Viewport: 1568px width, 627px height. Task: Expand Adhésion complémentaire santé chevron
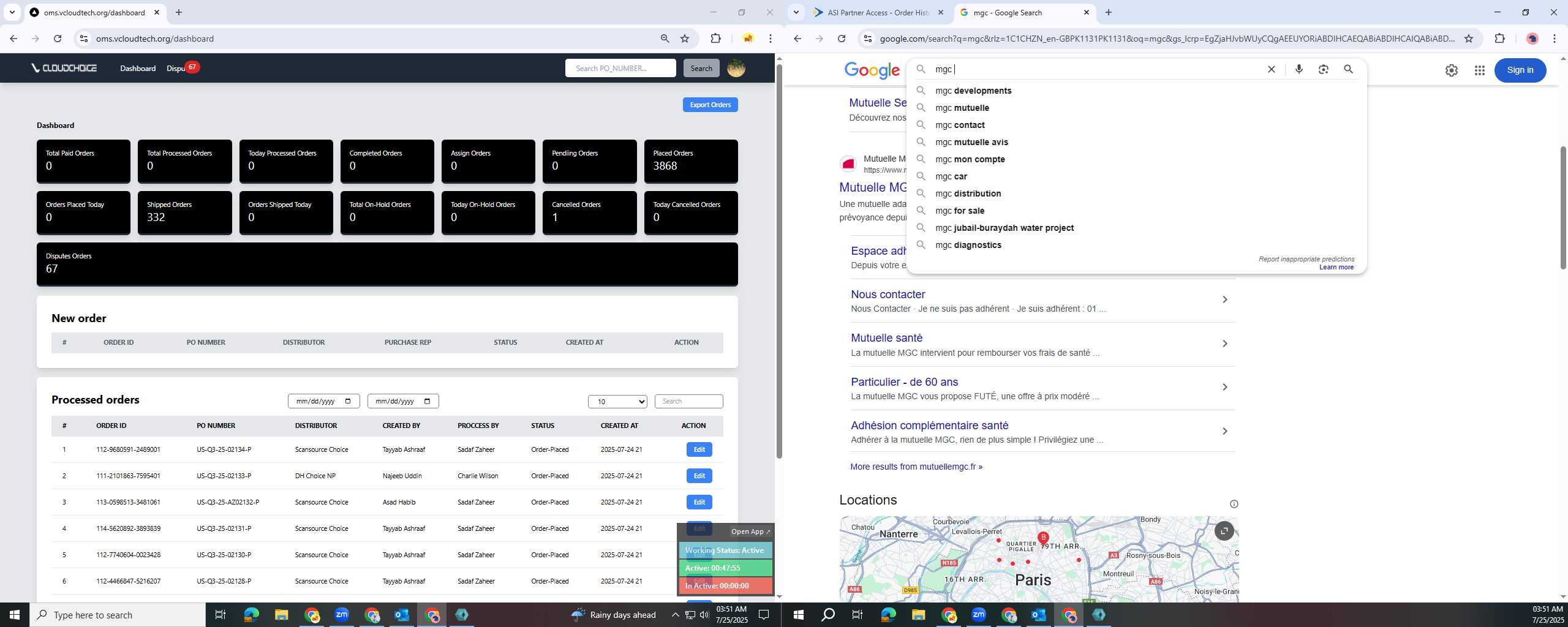pos(1224,431)
